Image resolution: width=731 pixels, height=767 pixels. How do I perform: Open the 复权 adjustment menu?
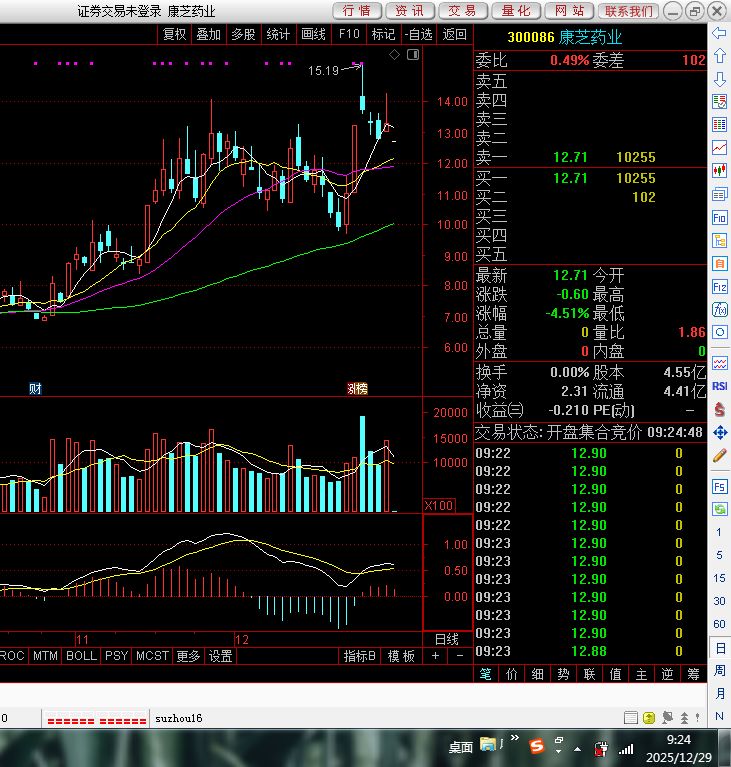click(174, 34)
